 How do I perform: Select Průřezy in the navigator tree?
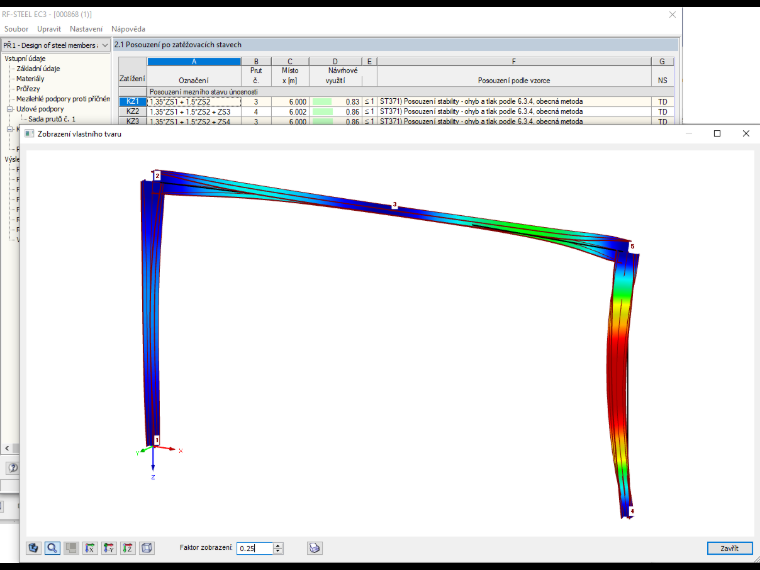[28, 89]
